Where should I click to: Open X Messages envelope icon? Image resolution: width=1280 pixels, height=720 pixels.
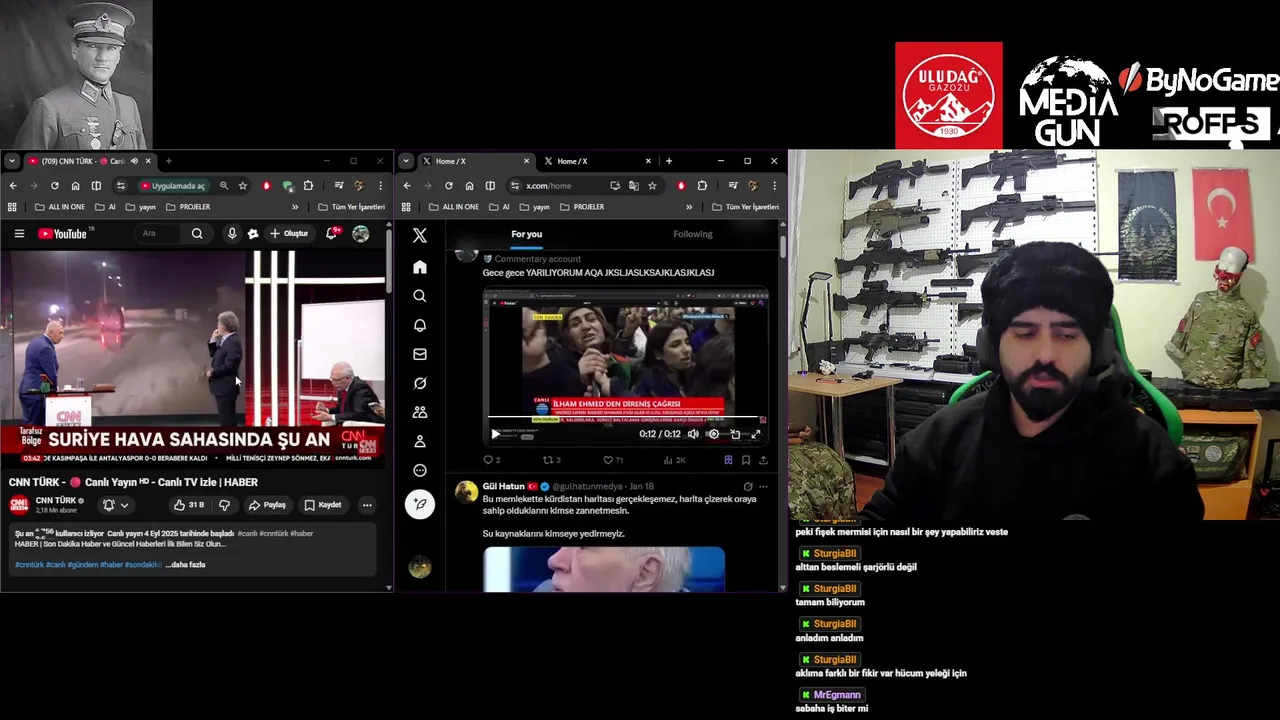pyautogui.click(x=420, y=354)
